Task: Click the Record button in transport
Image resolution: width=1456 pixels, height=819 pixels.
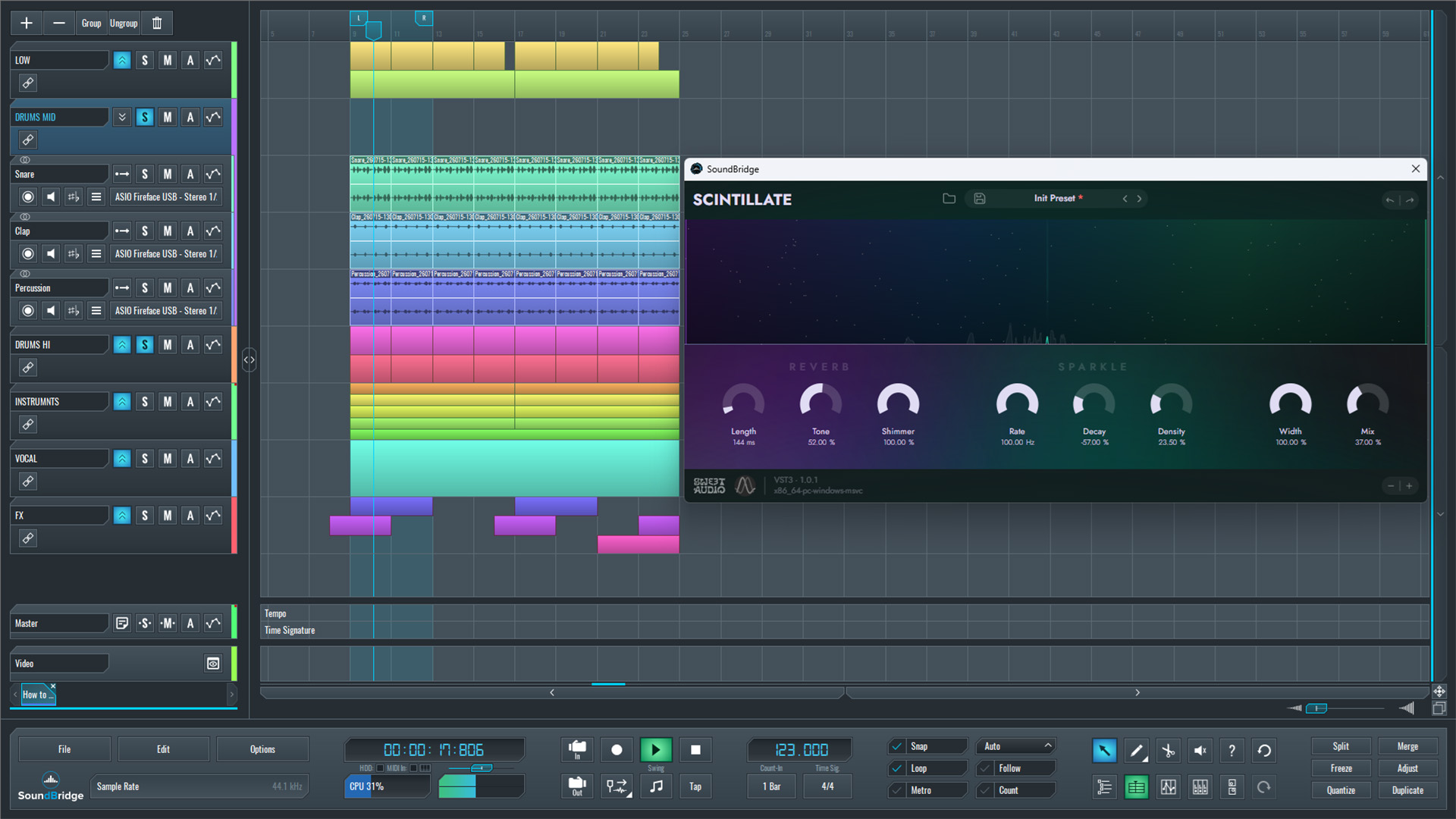Action: pos(617,750)
